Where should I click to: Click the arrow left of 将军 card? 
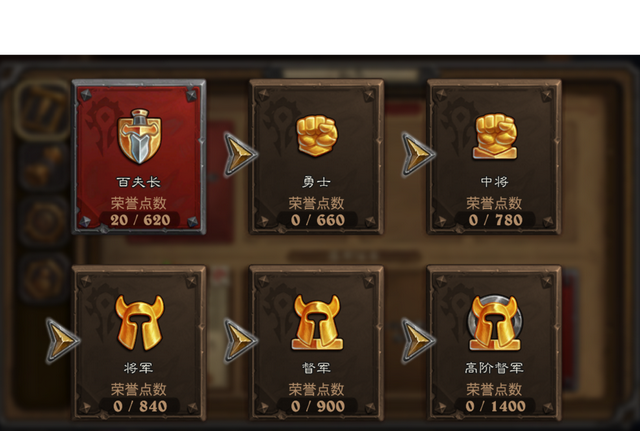[x=62, y=340]
